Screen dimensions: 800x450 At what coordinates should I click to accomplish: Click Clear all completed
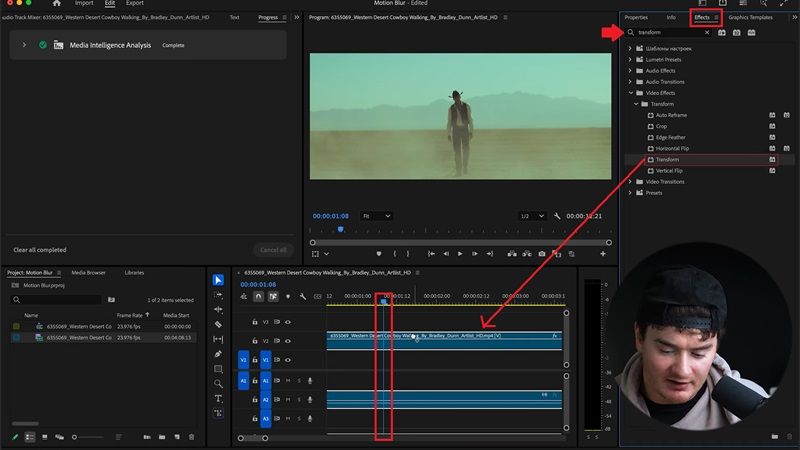click(x=40, y=250)
